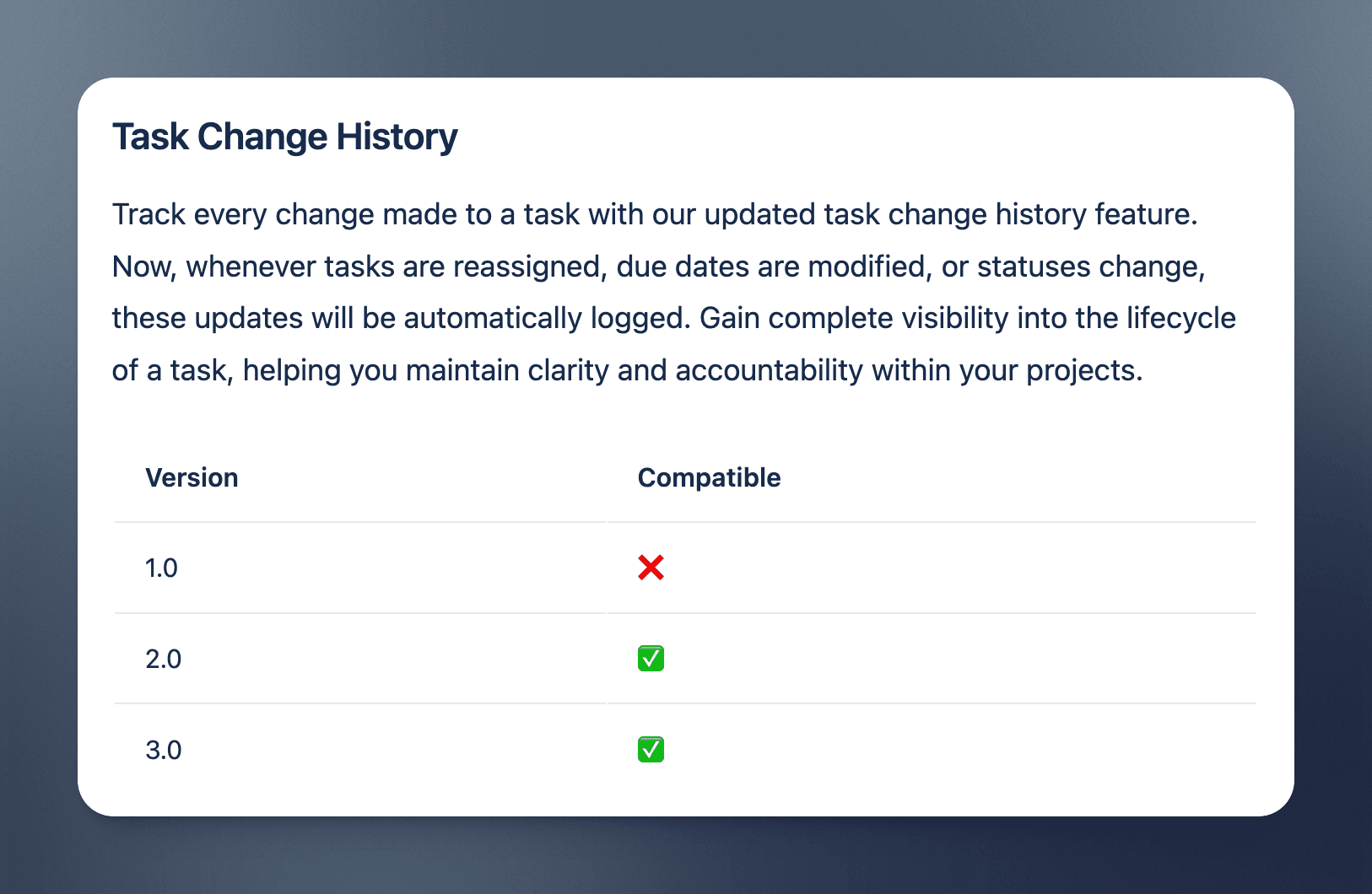1372x894 pixels.
Task: Click the Compatible column header
Action: click(709, 477)
